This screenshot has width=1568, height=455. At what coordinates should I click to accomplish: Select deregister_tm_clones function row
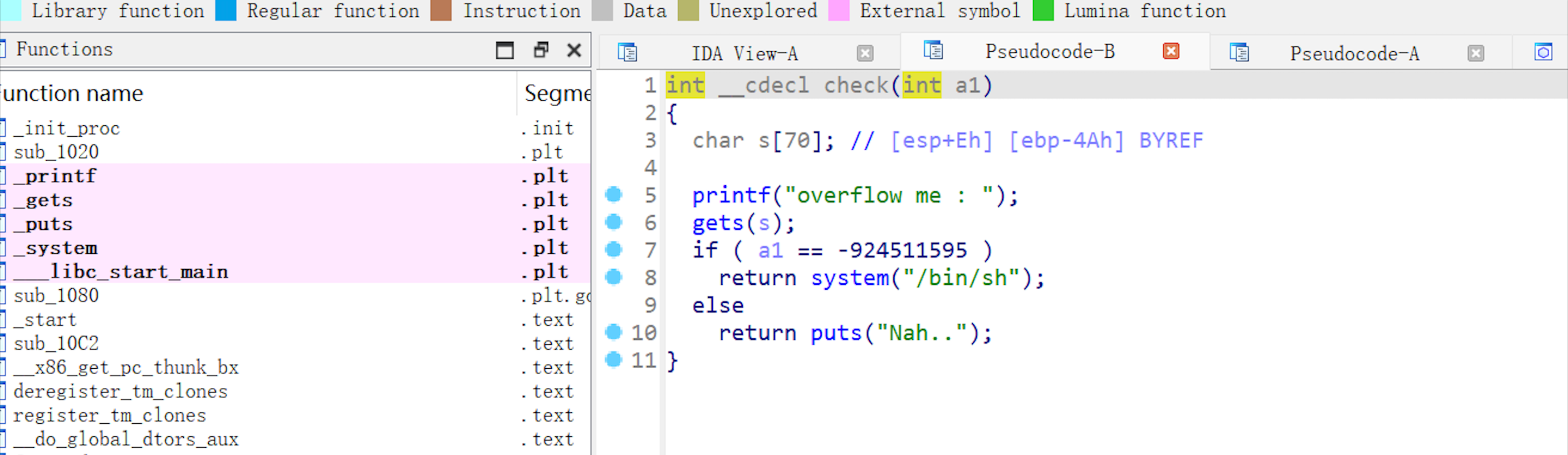tap(295, 391)
